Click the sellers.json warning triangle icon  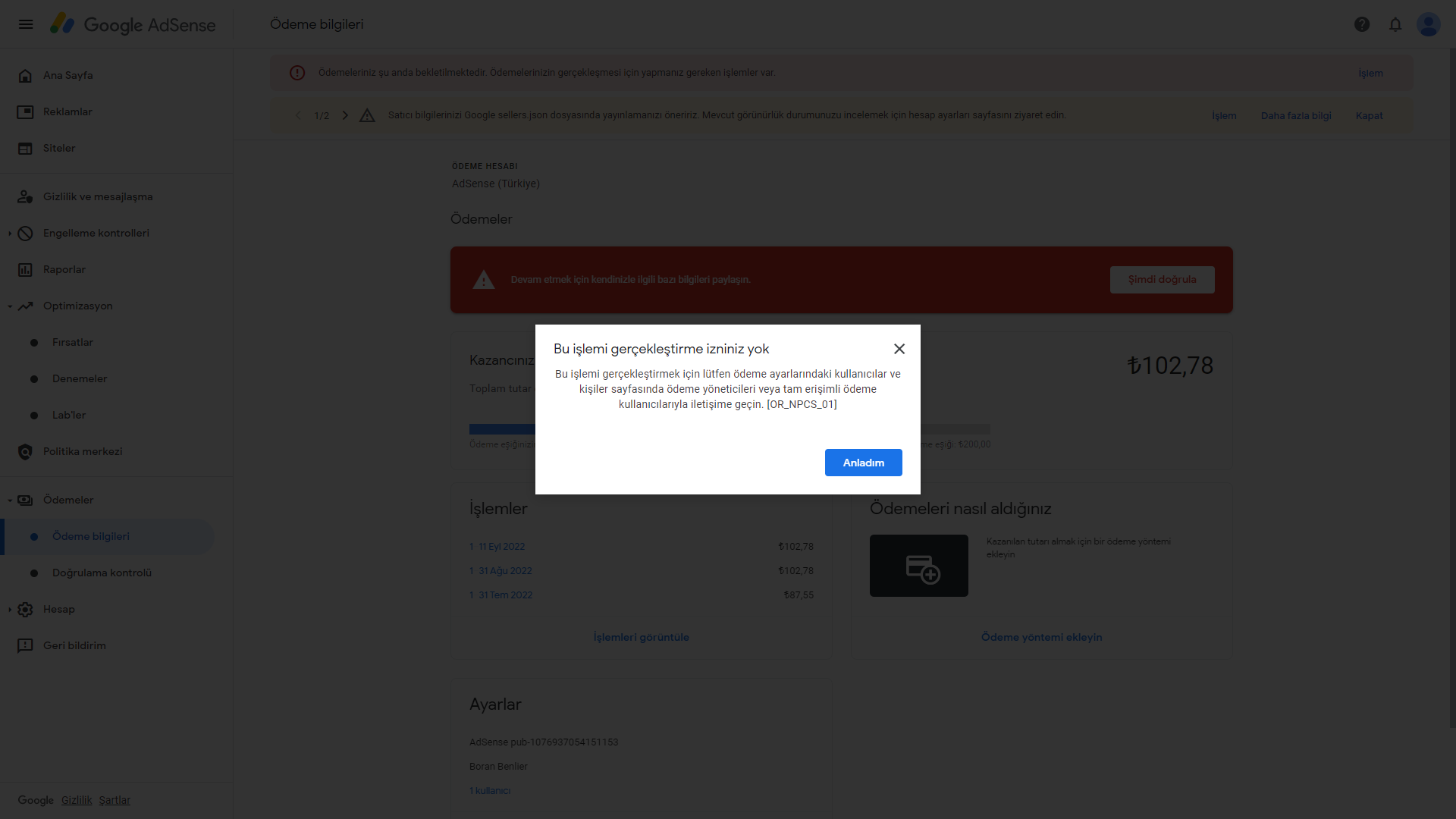point(367,115)
